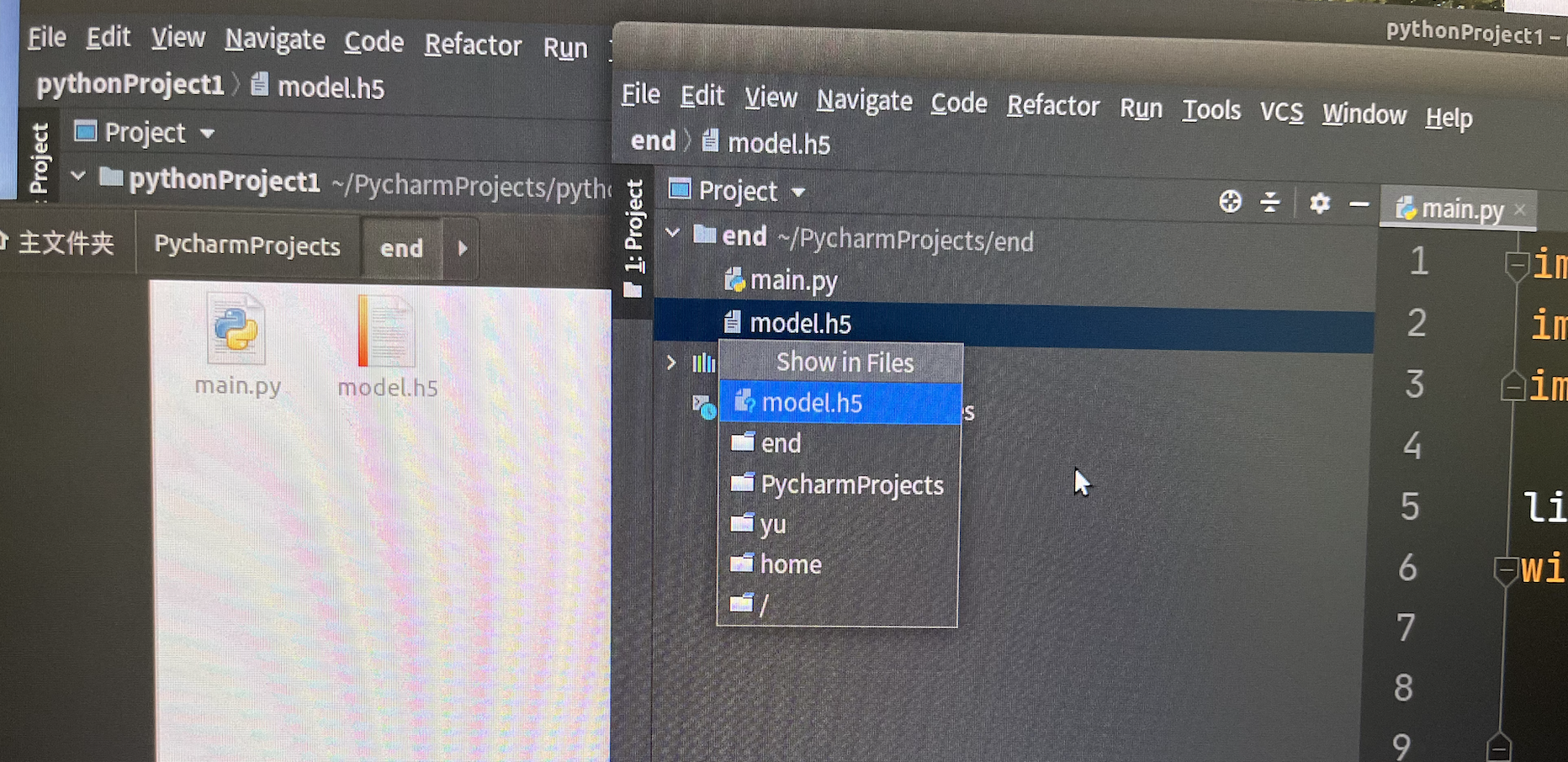Image resolution: width=1568 pixels, height=762 pixels.
Task: Click the breadcrumb forward arrow after end
Action: coord(462,249)
